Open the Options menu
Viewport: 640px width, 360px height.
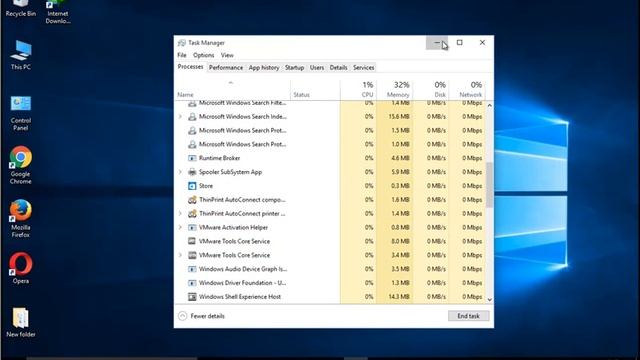203,55
